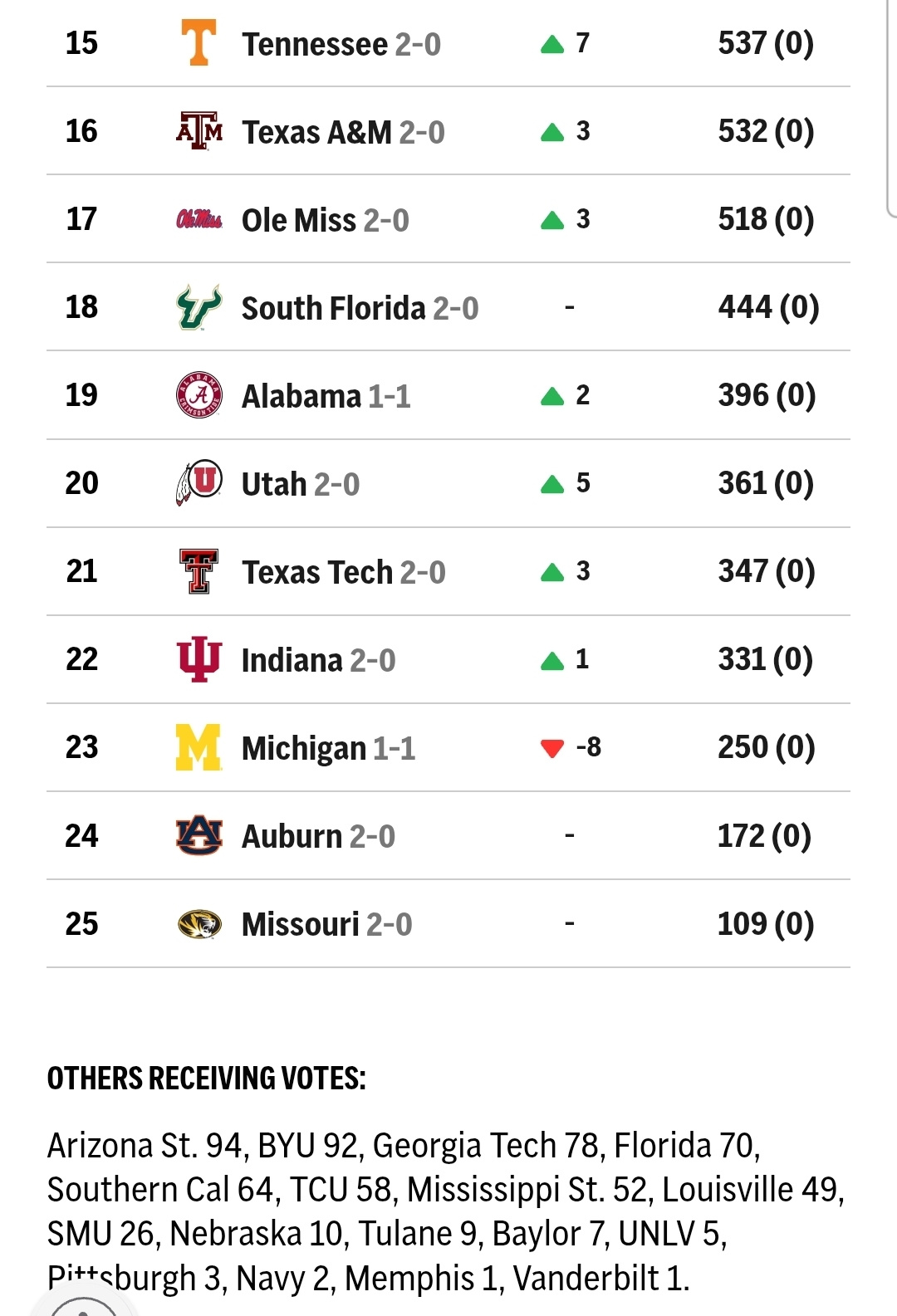The height and width of the screenshot is (1316, 897).
Task: Click the South Florida bull logo
Action: tap(199, 307)
